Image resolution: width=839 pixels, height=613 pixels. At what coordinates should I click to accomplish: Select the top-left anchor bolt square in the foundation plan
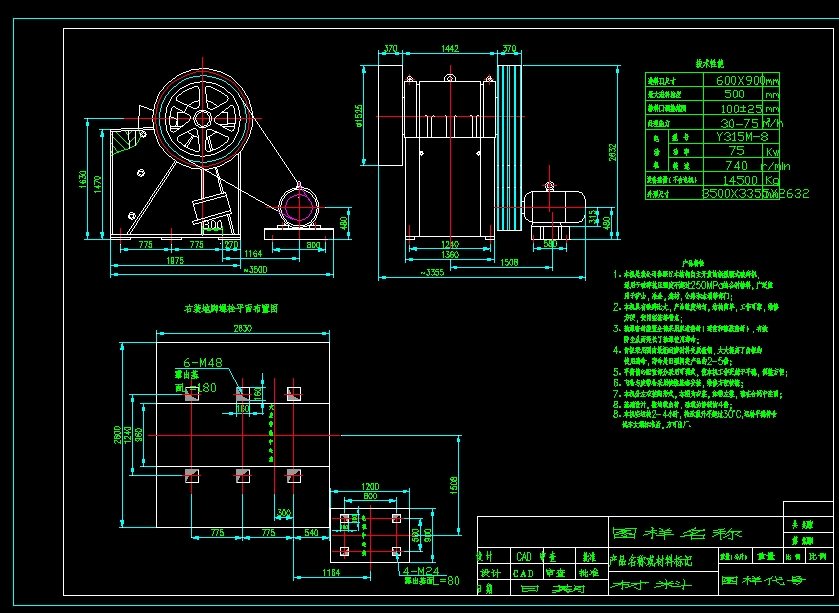coord(192,392)
